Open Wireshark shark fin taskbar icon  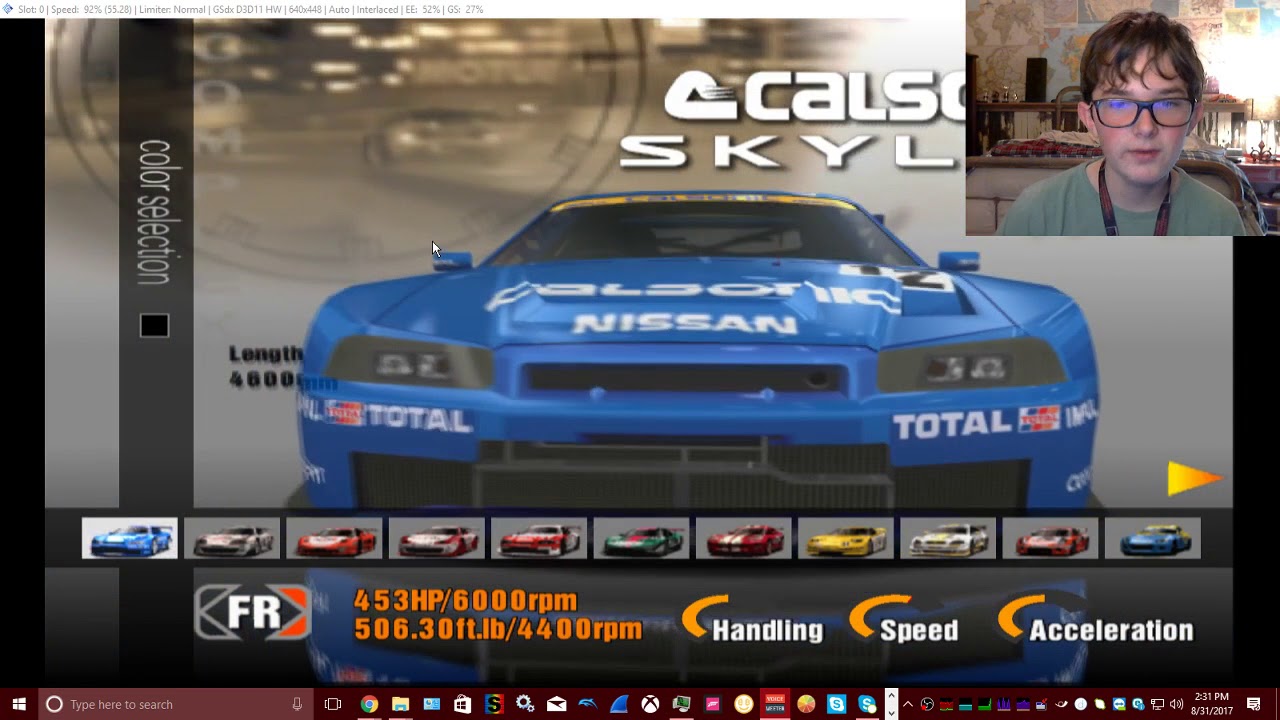pyautogui.click(x=619, y=704)
